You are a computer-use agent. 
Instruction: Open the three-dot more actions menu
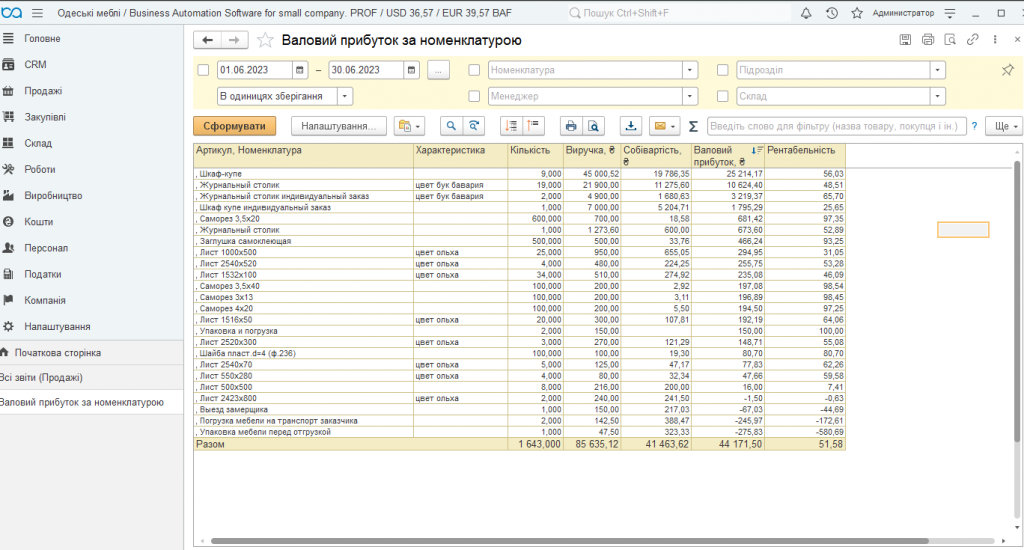pyautogui.click(x=995, y=40)
